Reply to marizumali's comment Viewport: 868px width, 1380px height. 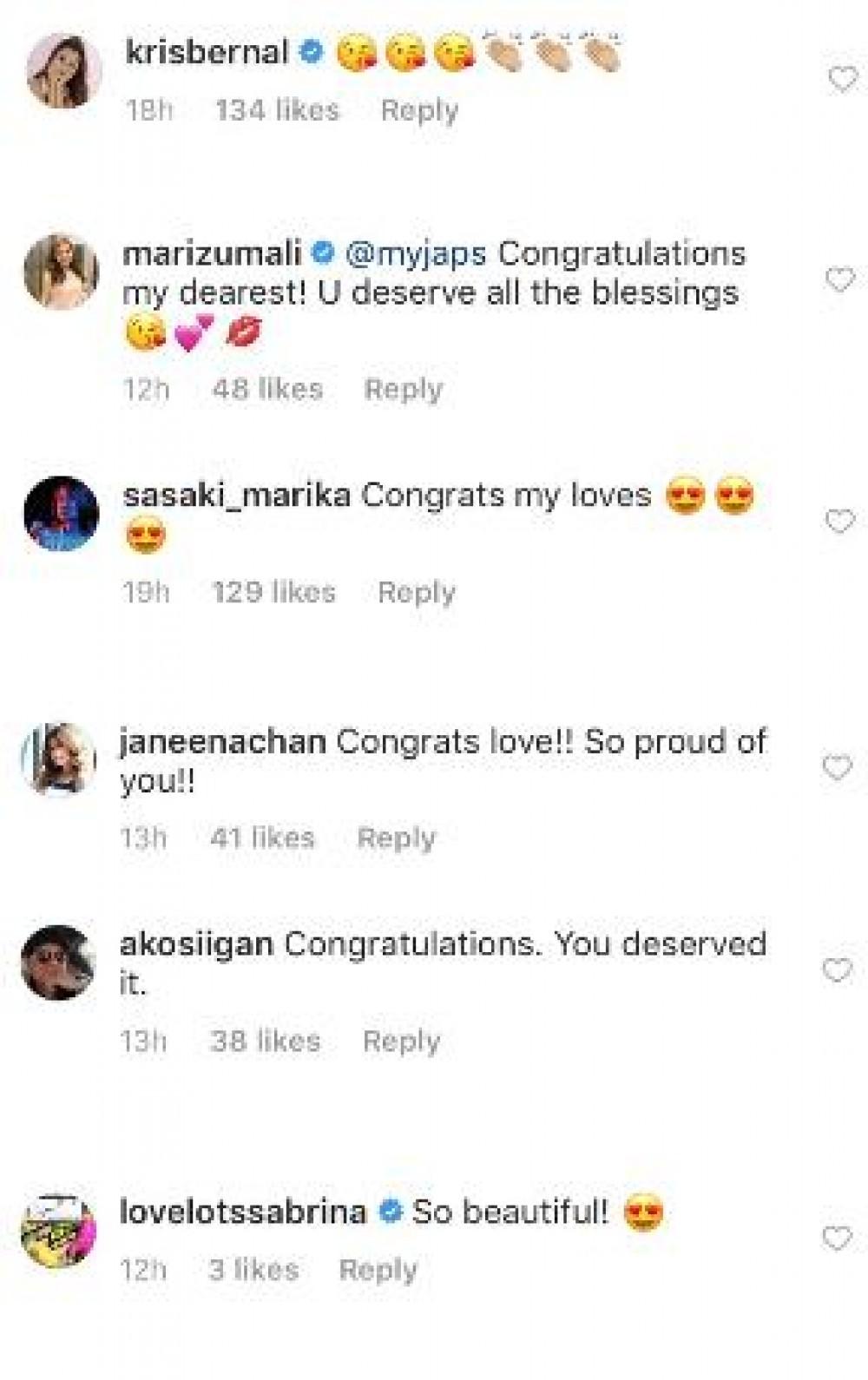point(403,389)
